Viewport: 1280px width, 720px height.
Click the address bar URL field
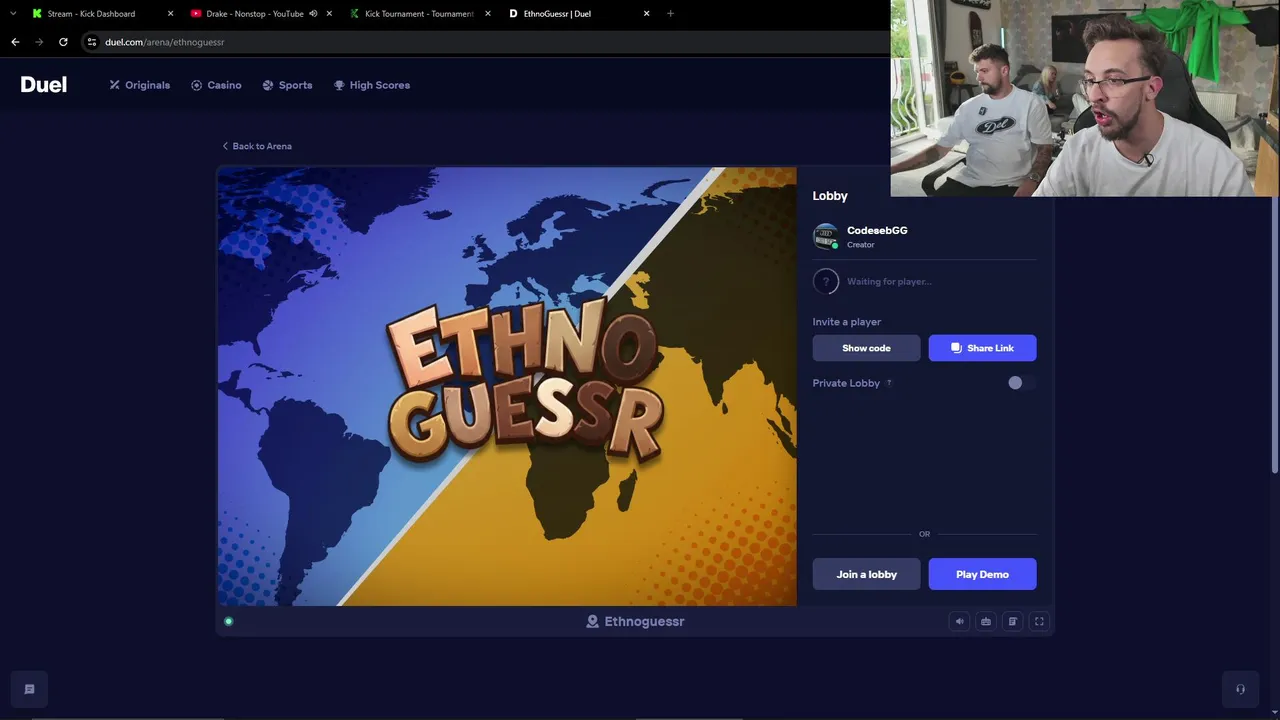(x=485, y=42)
